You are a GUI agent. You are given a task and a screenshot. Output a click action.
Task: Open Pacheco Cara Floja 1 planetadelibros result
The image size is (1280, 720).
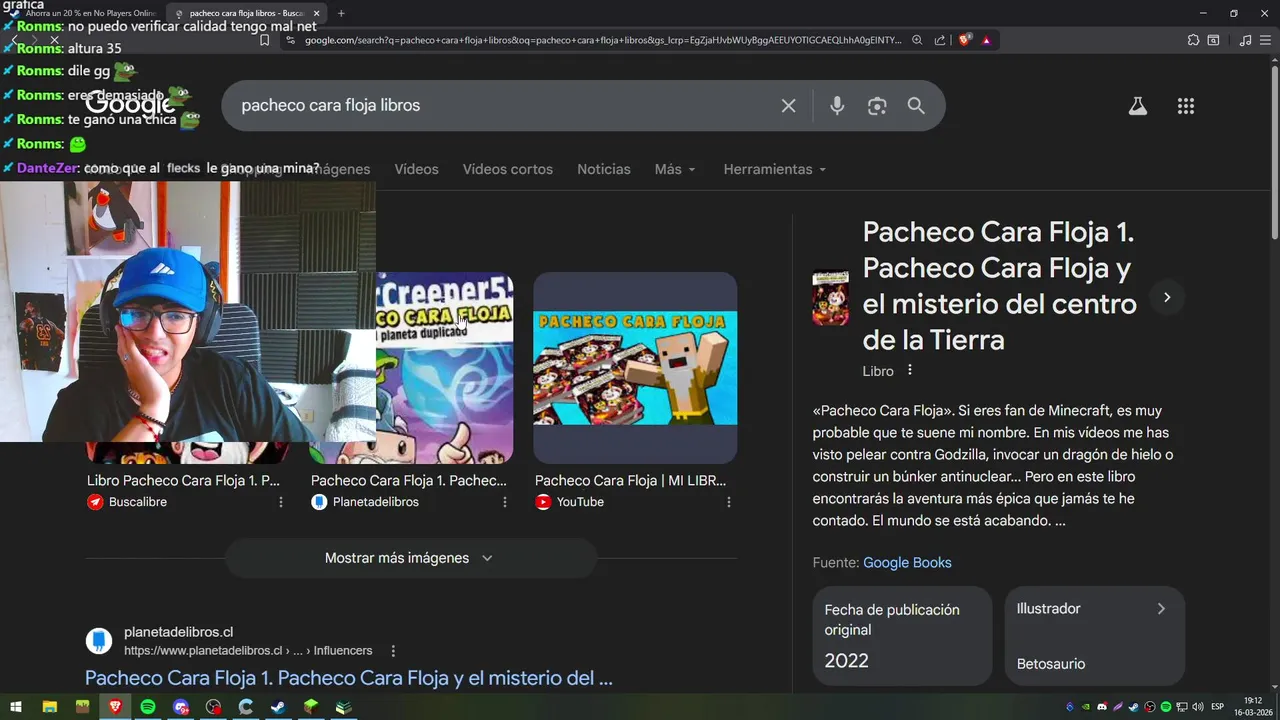349,678
